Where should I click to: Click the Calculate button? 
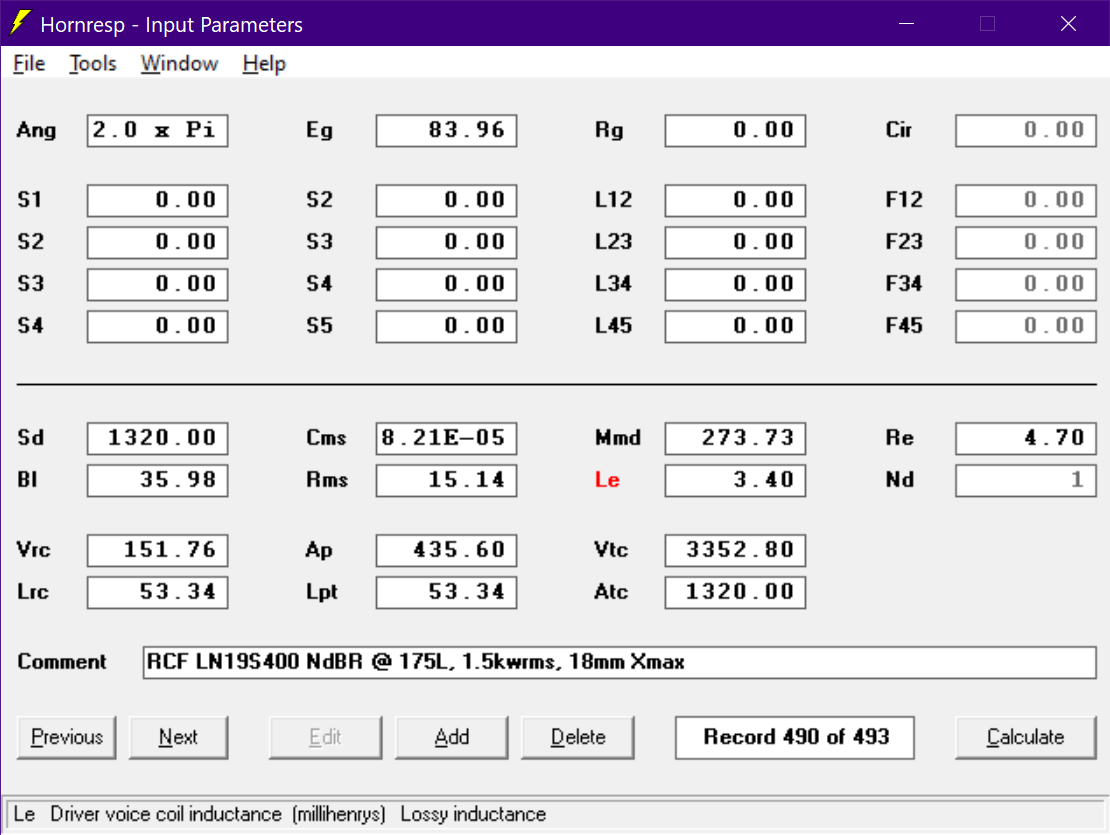click(1026, 737)
